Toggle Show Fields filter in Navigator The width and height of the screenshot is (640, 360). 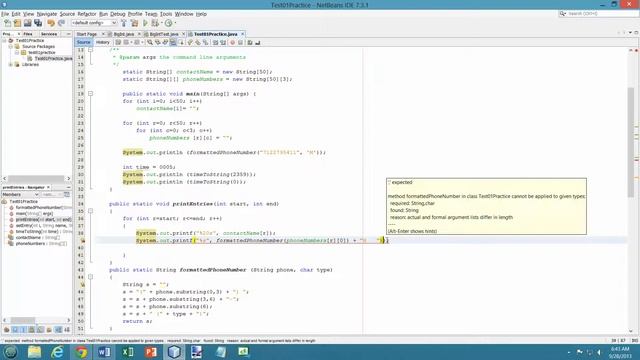(15, 330)
